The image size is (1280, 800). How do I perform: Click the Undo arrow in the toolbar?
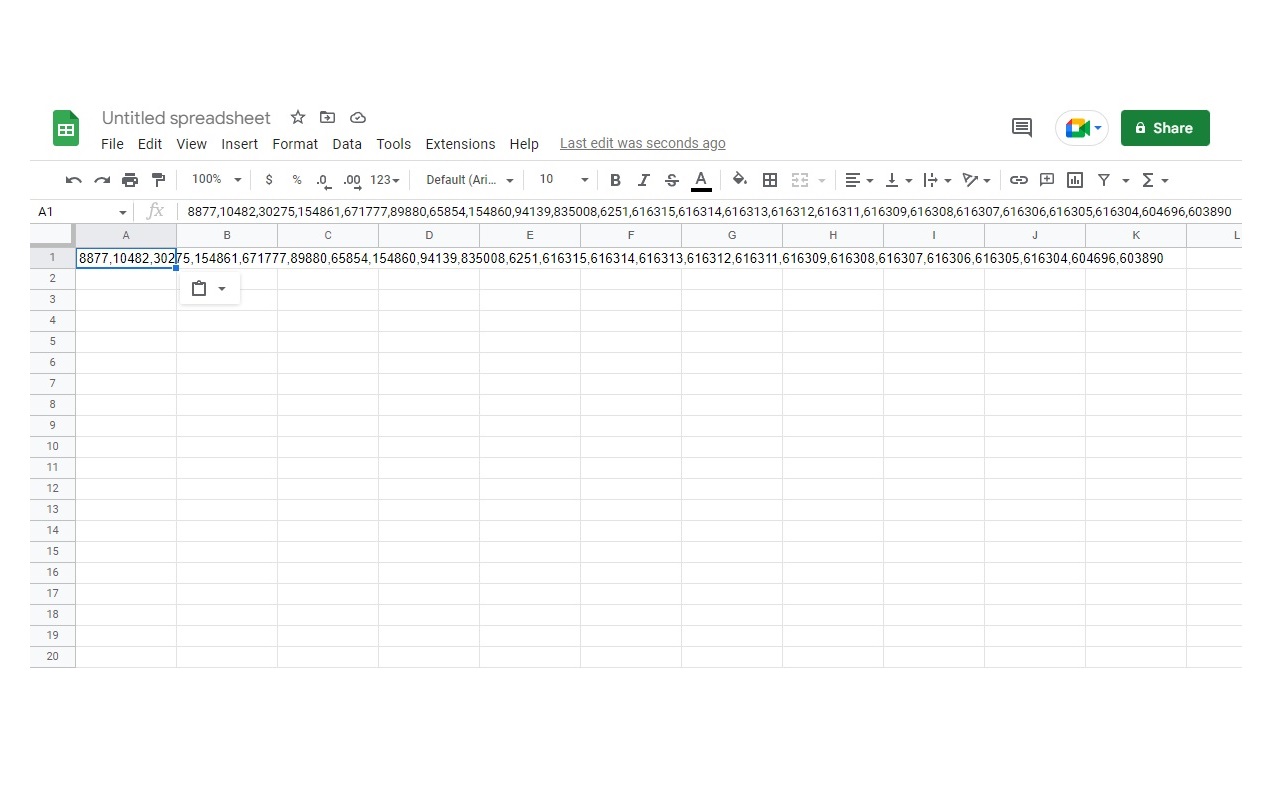coord(73,180)
